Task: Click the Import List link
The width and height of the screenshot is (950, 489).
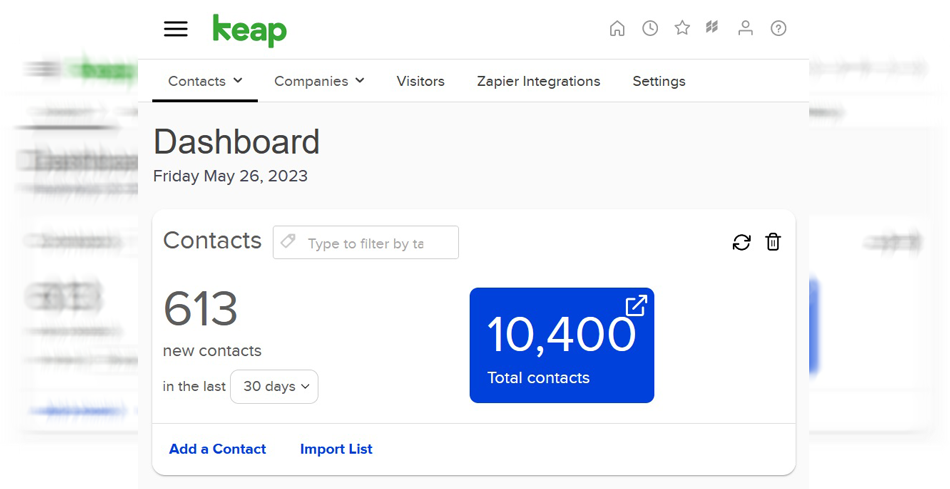Action: tap(336, 449)
